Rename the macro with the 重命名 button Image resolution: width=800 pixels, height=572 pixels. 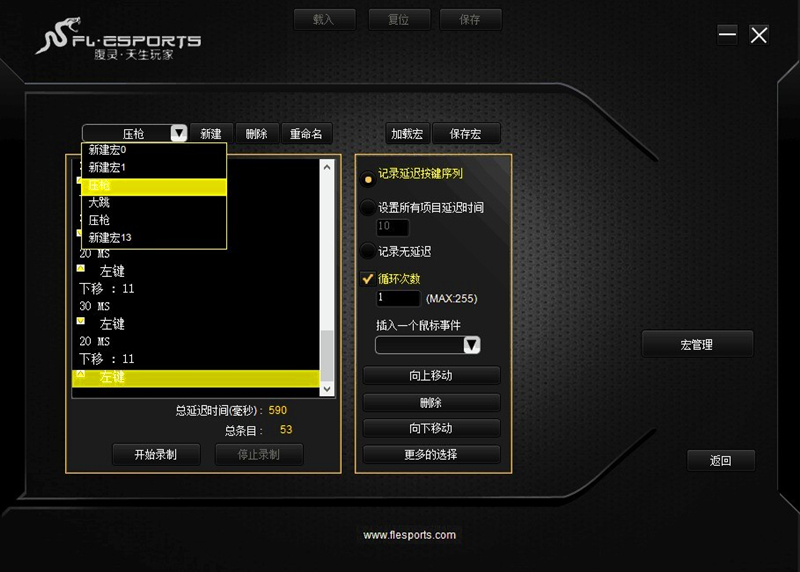(307, 134)
